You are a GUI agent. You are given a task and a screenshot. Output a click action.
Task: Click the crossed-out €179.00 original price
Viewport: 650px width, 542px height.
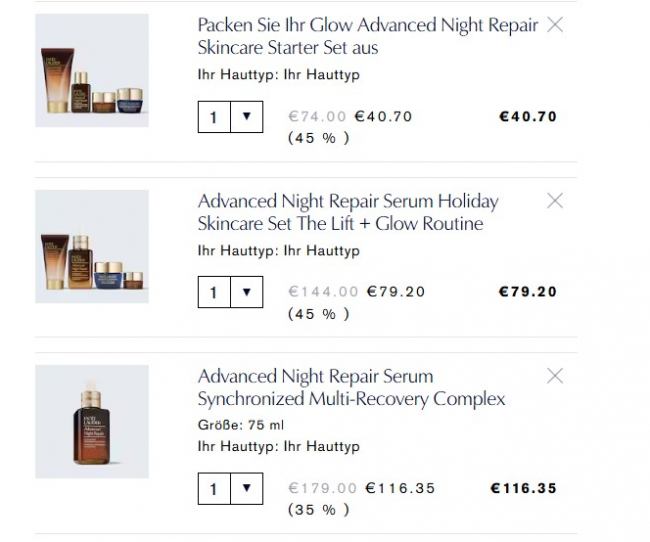[322, 489]
